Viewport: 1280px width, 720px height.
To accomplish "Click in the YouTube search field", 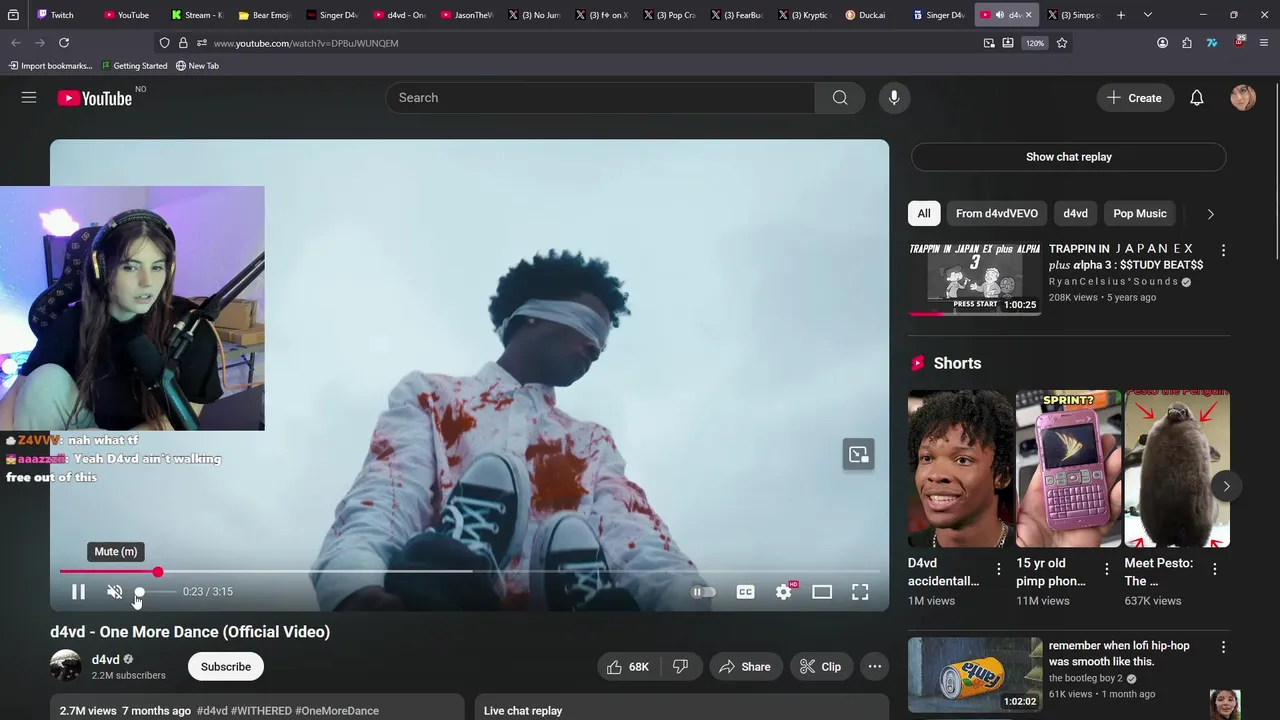I will click(600, 97).
